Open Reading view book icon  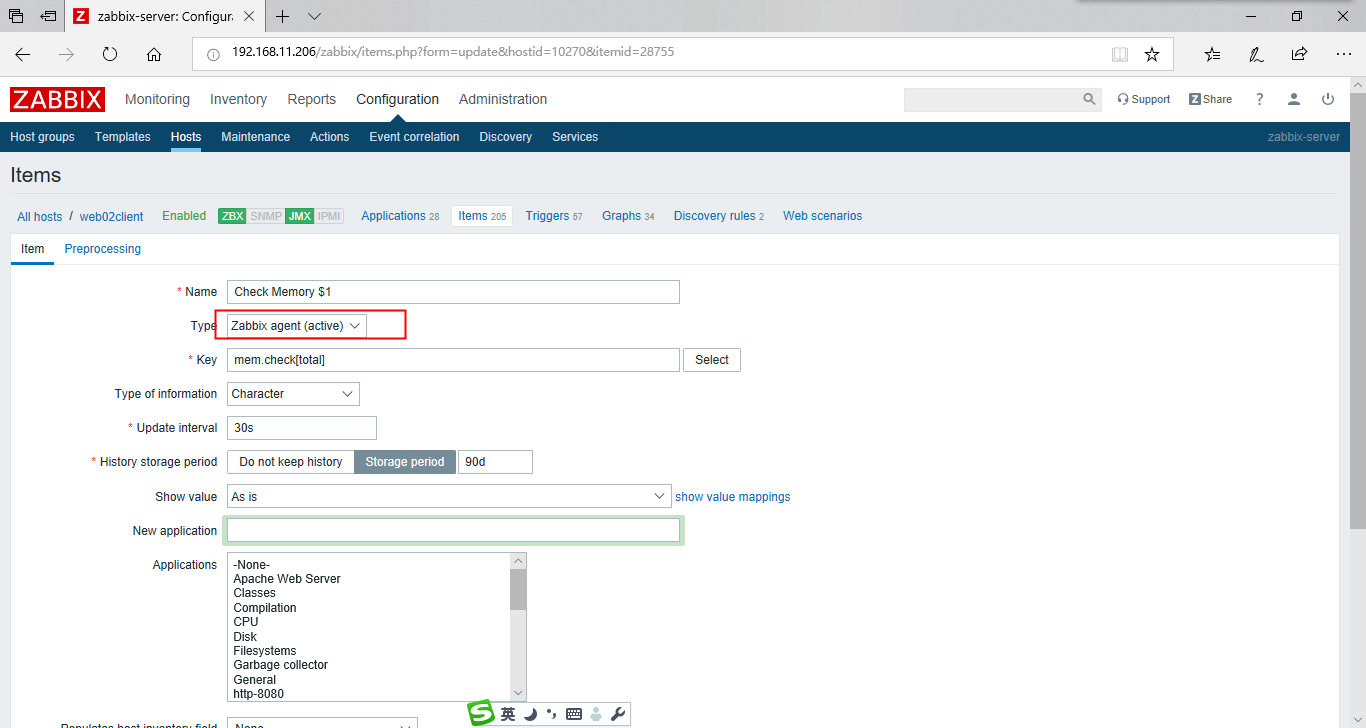point(1120,54)
